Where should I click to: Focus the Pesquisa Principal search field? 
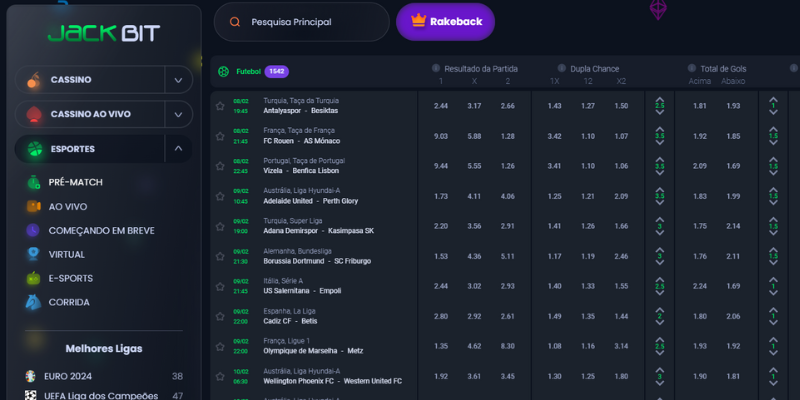[x=302, y=22]
